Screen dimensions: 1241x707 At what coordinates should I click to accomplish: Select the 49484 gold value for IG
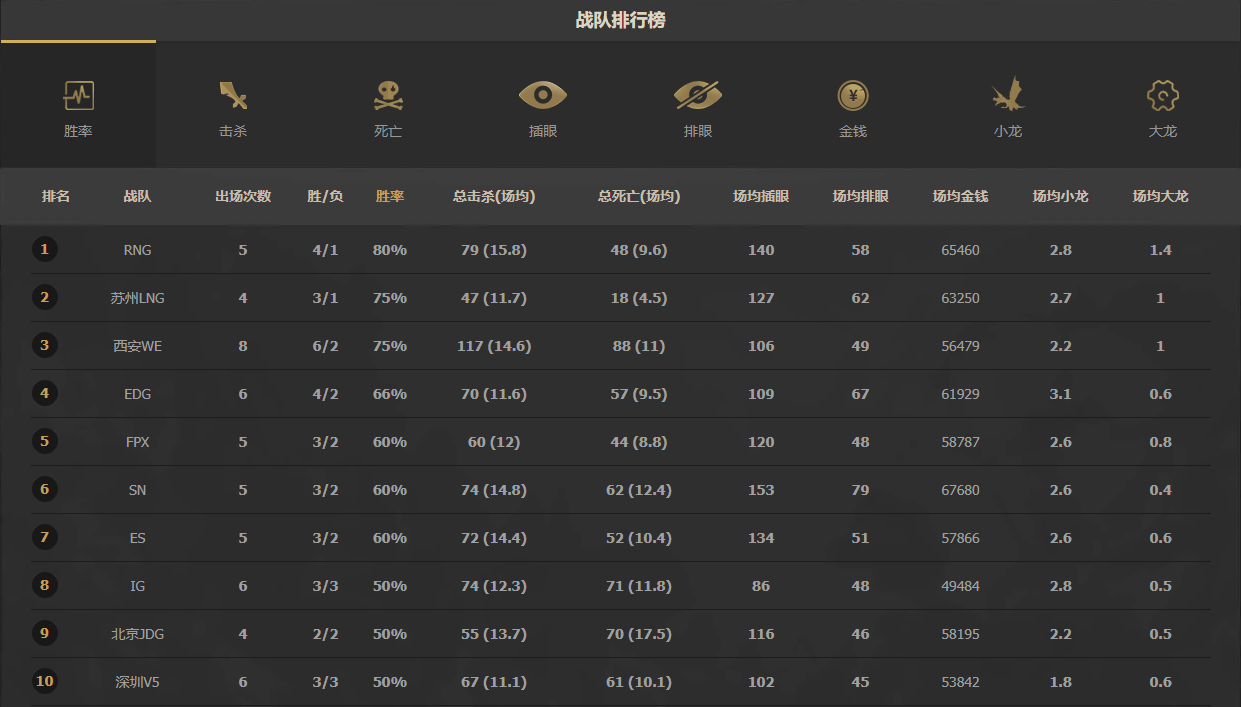[x=961, y=586]
